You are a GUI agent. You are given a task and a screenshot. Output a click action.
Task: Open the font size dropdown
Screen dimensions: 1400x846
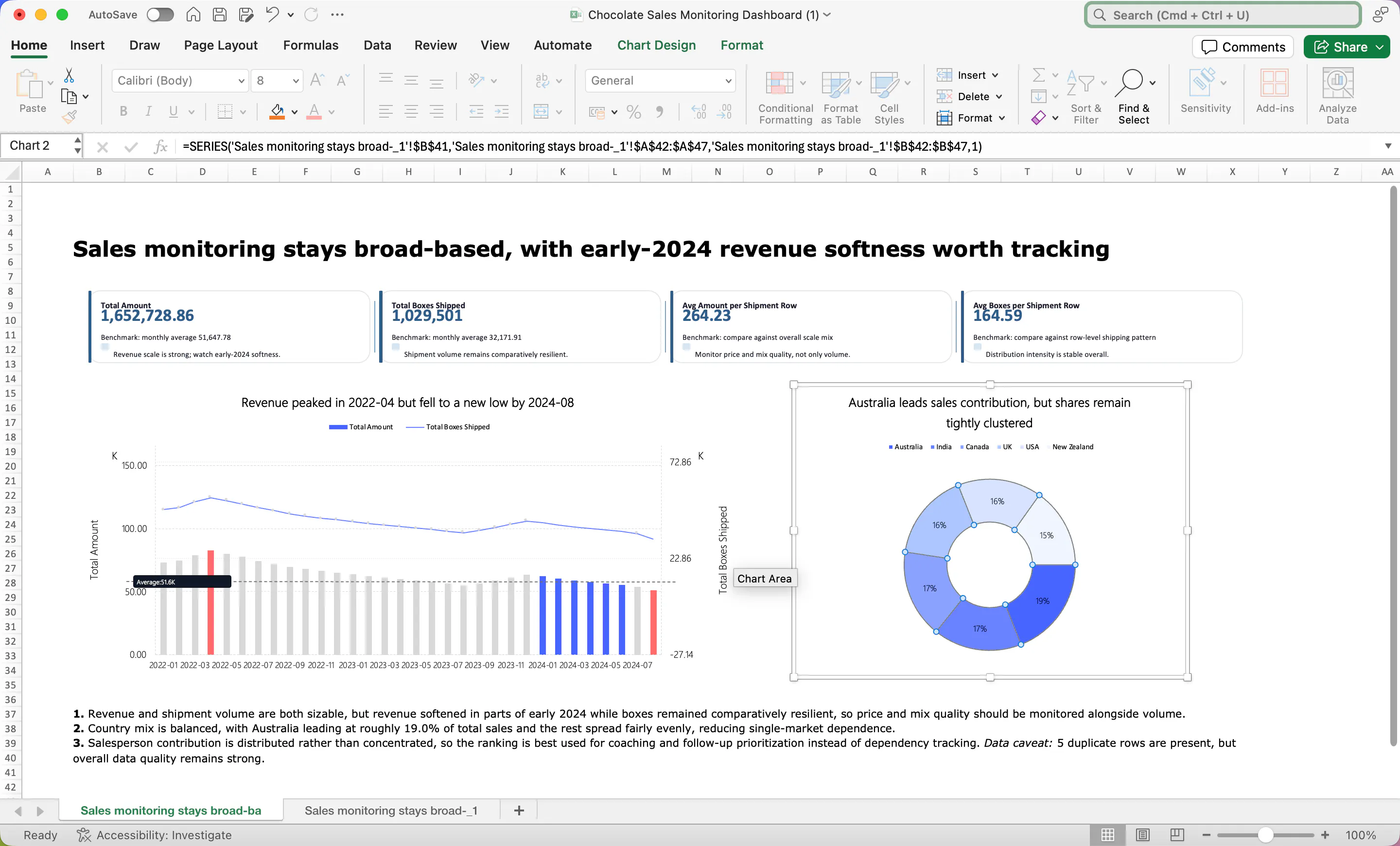[x=296, y=81]
